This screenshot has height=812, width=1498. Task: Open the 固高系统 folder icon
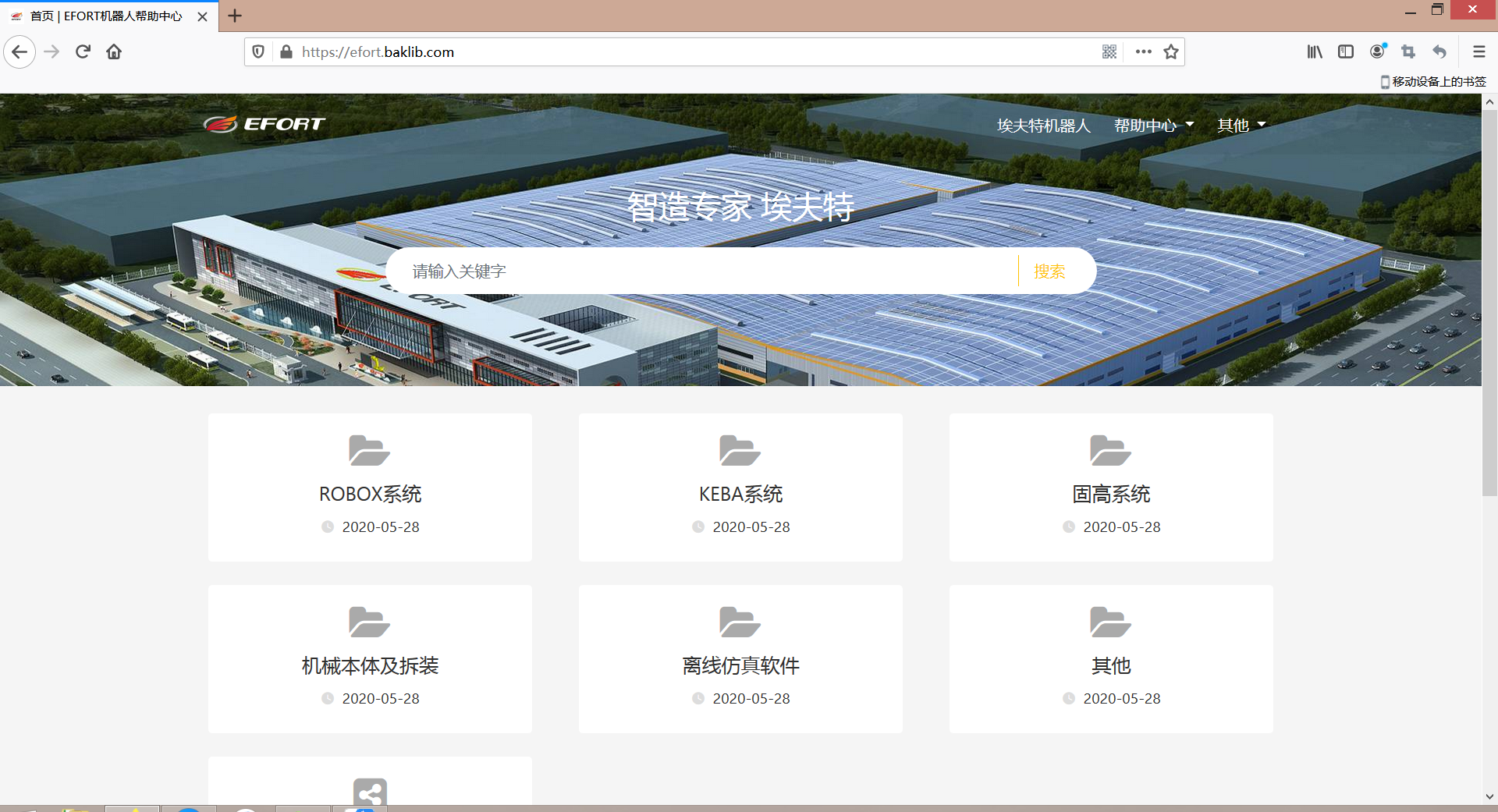[1111, 450]
